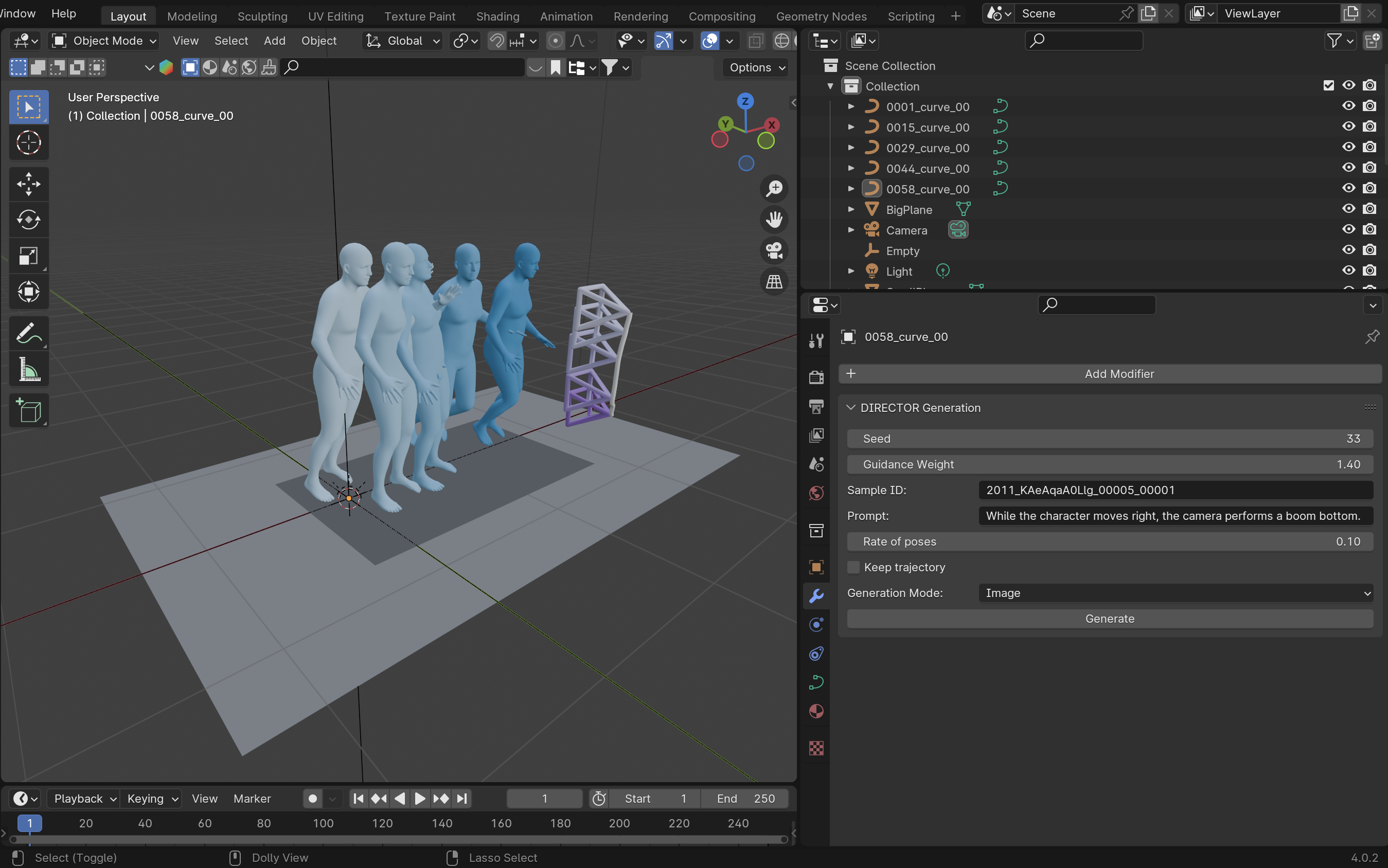Open the Add menu in viewport header
Viewport: 1388px width, 868px height.
click(275, 41)
